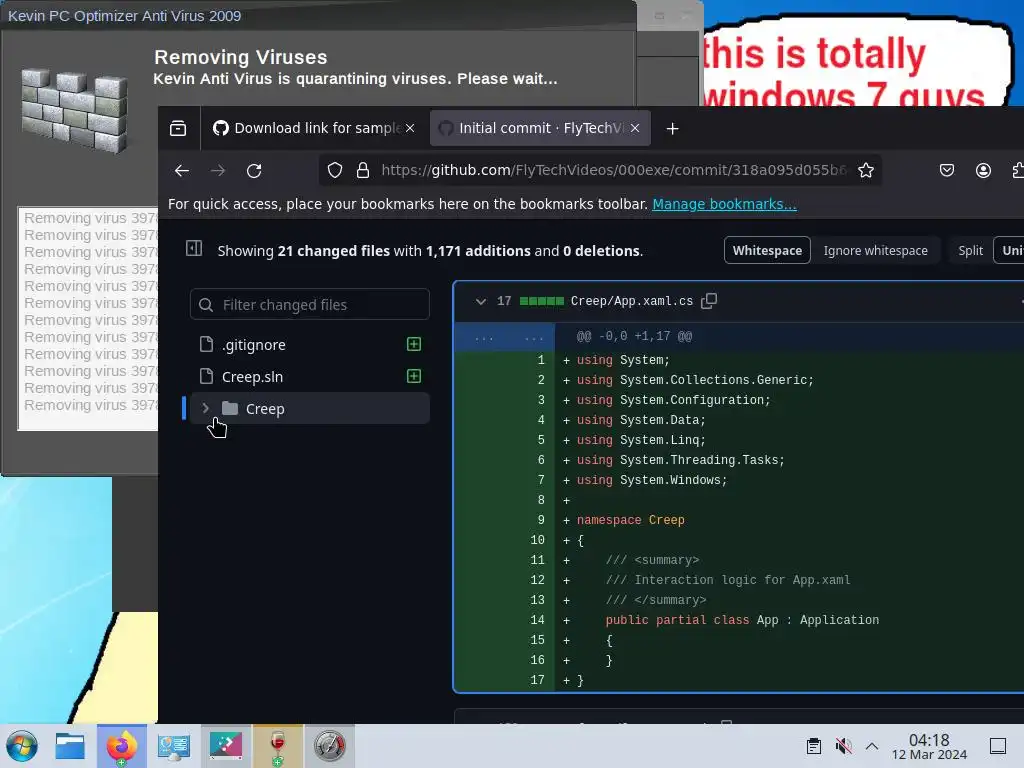1024x768 pixels.
Task: Open the clipboard tray icon
Action: point(814,746)
